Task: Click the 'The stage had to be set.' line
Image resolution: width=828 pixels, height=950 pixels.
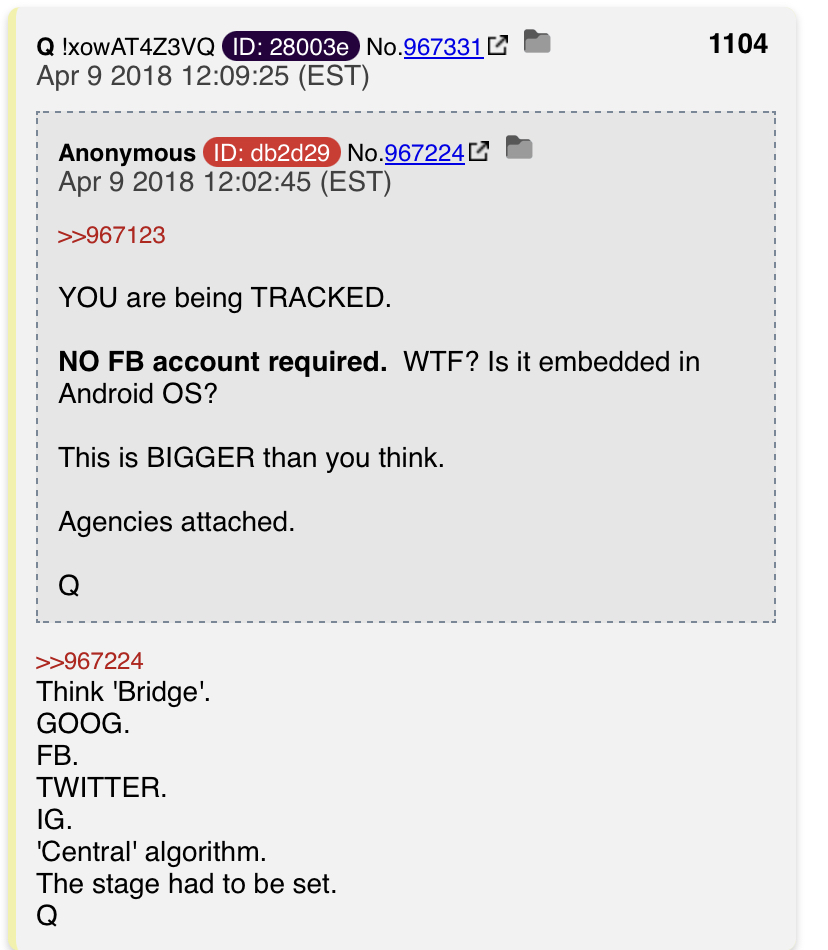Action: pyautogui.click(x=187, y=883)
